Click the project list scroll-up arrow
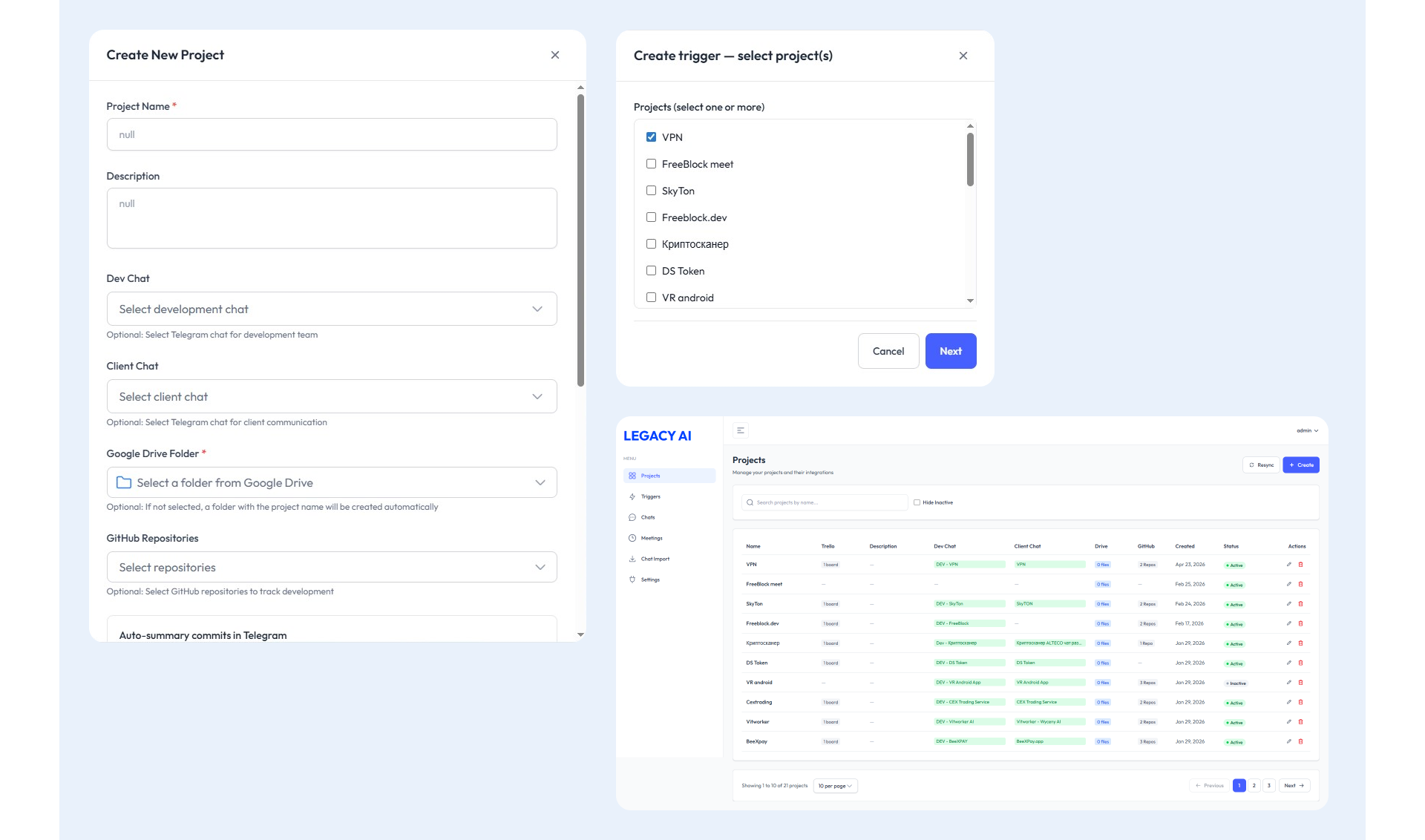 pyautogui.click(x=970, y=125)
